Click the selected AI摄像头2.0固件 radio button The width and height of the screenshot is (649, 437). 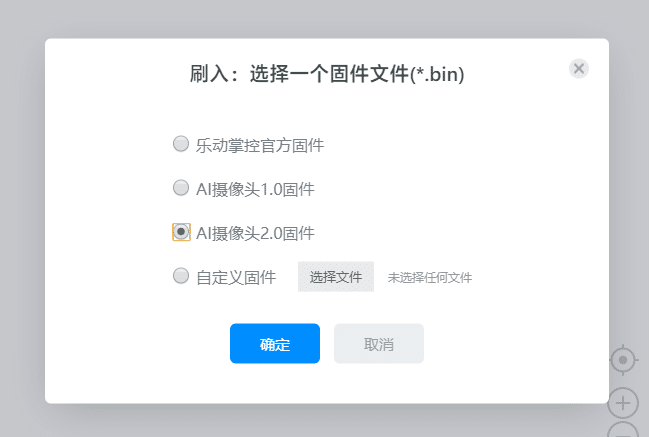pos(181,232)
